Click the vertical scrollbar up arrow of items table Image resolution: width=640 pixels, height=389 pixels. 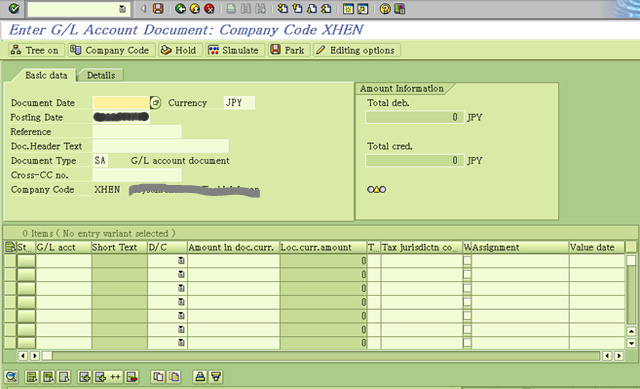point(631,331)
